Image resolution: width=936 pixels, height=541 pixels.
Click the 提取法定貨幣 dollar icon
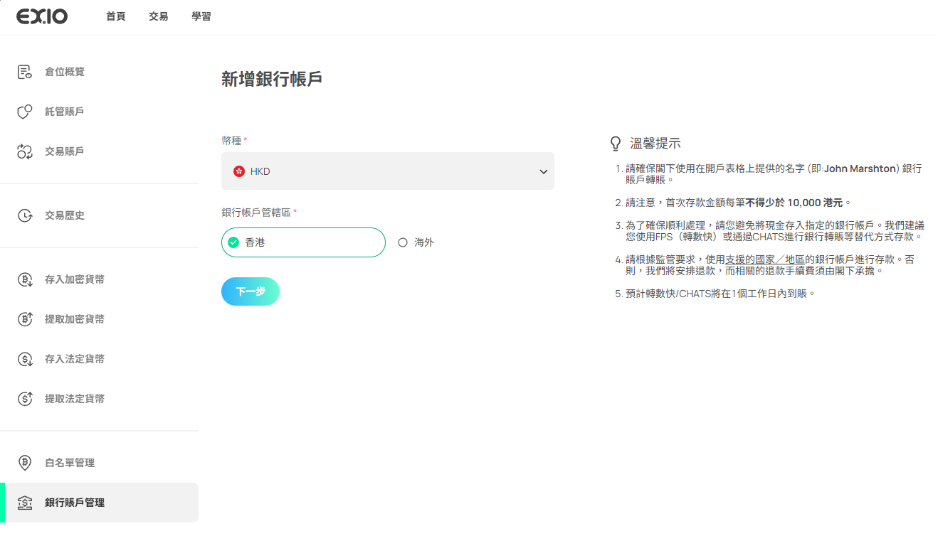point(25,399)
